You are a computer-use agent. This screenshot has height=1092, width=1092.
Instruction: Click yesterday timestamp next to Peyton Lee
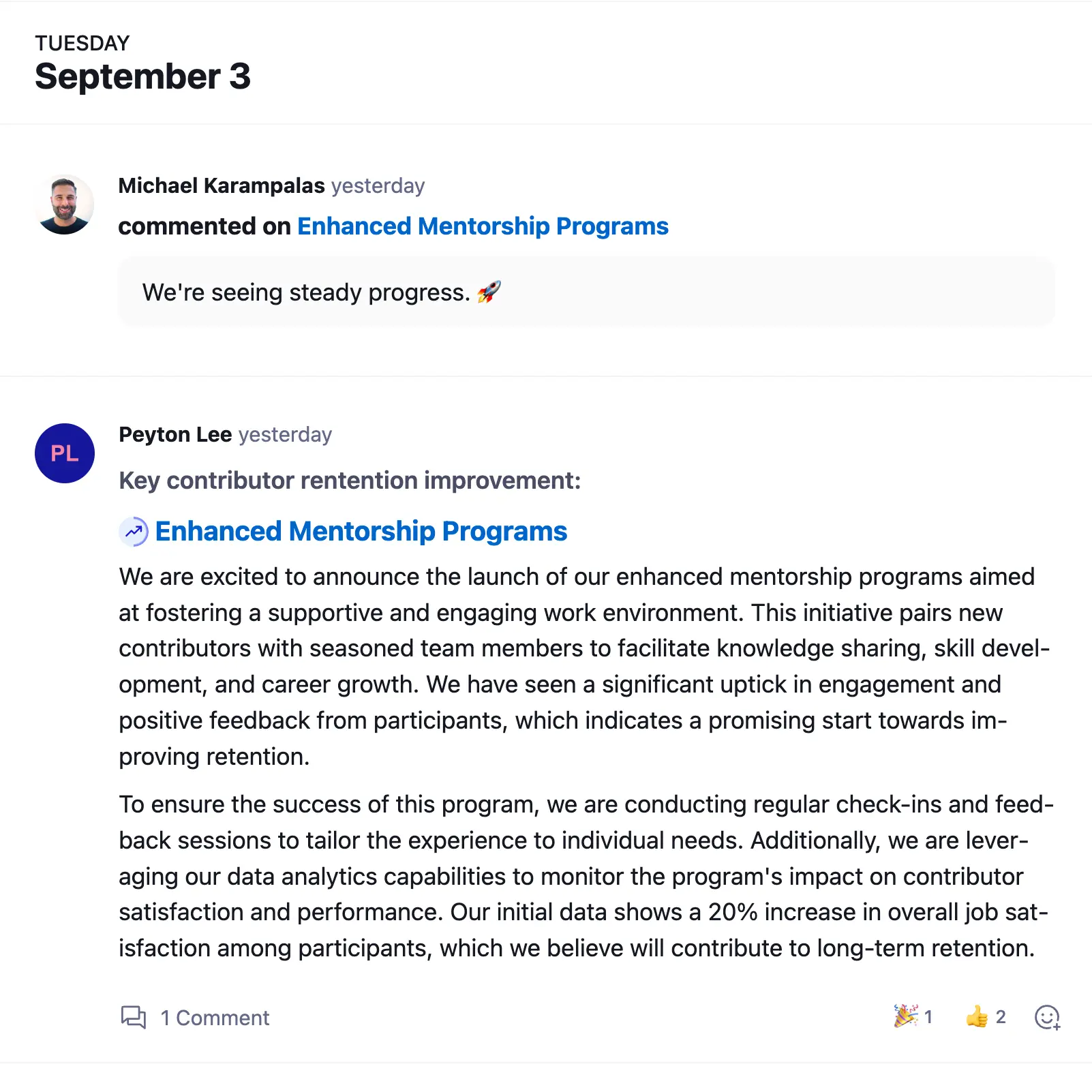click(x=285, y=434)
